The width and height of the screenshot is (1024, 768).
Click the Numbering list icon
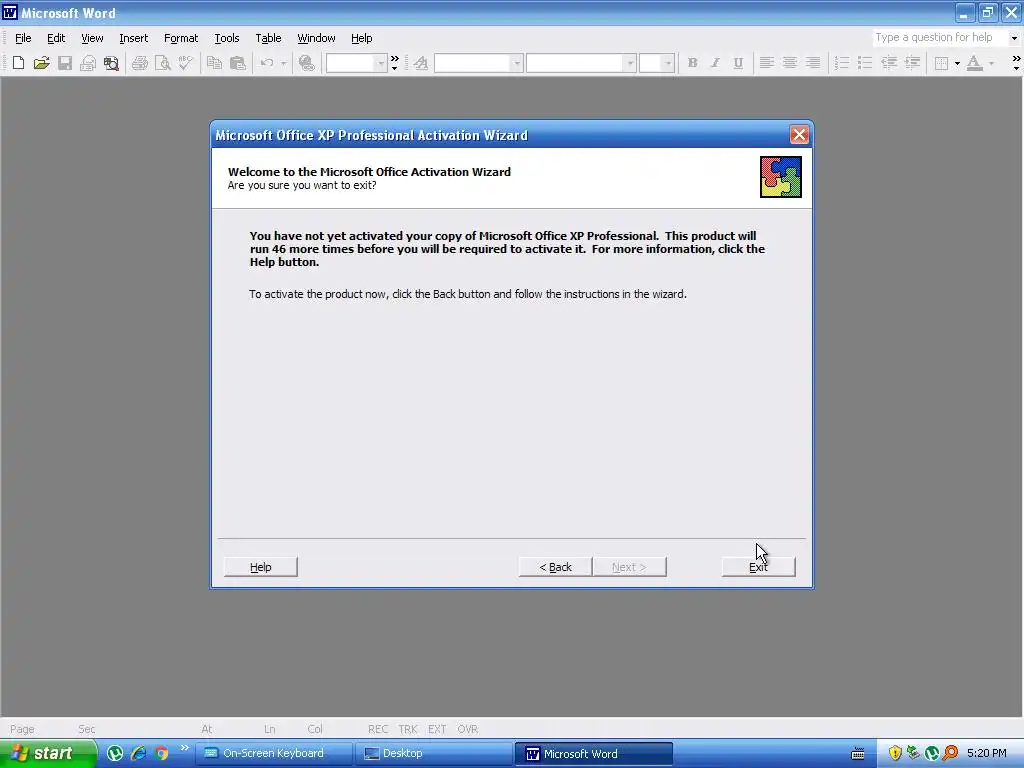[x=842, y=63]
